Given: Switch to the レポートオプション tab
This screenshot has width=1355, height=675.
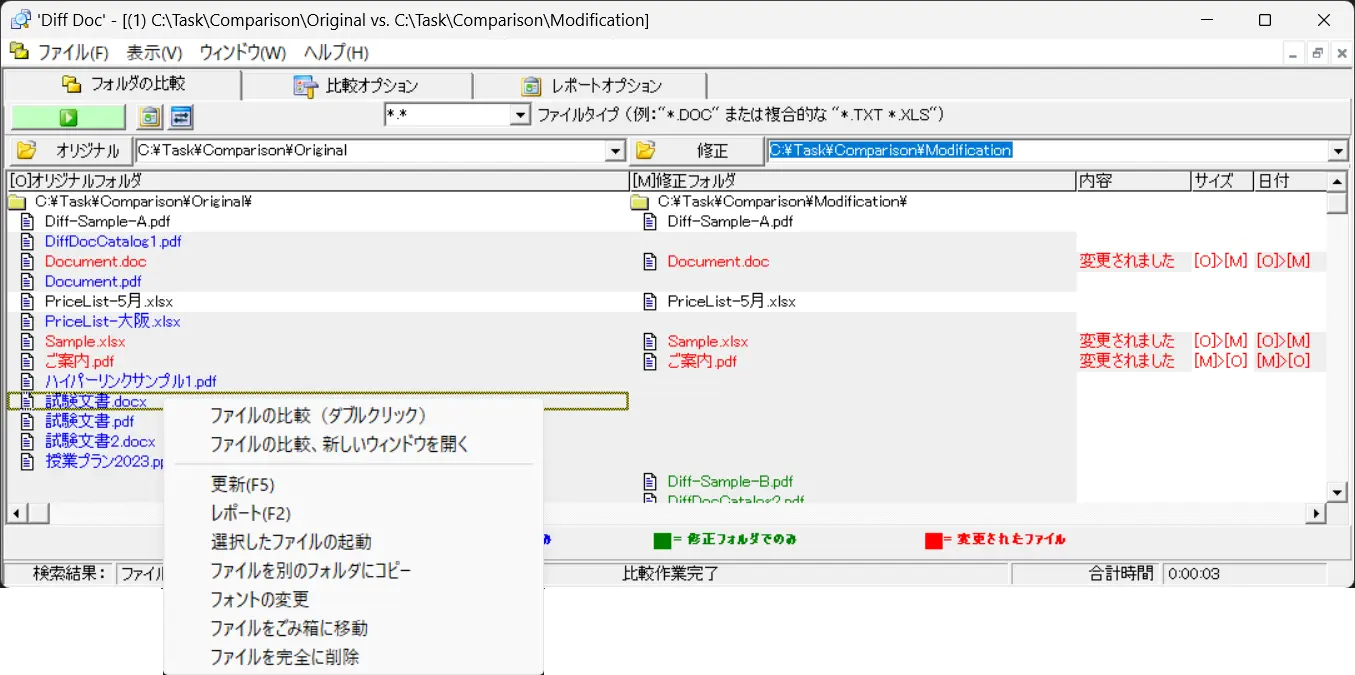Looking at the screenshot, I should point(590,86).
